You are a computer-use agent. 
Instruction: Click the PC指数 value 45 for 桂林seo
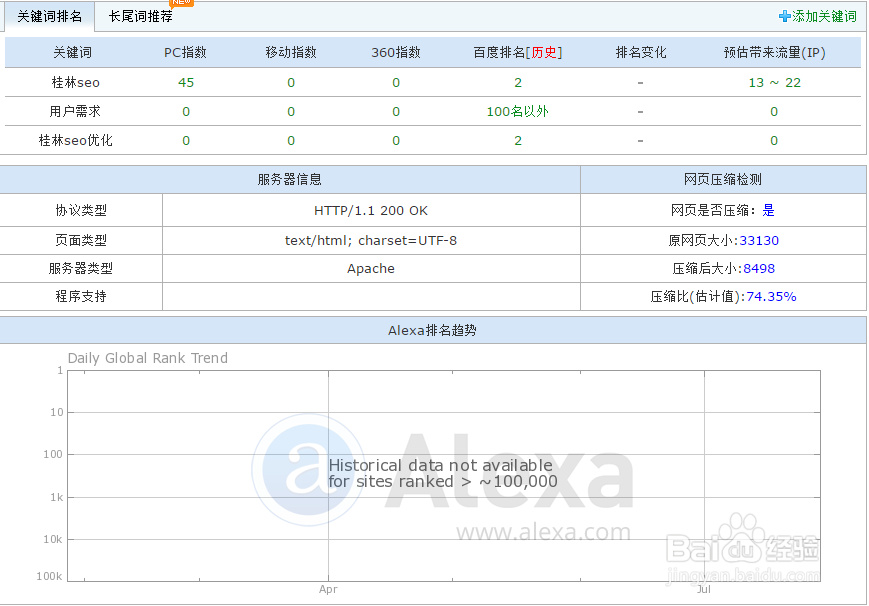pyautogui.click(x=185, y=82)
